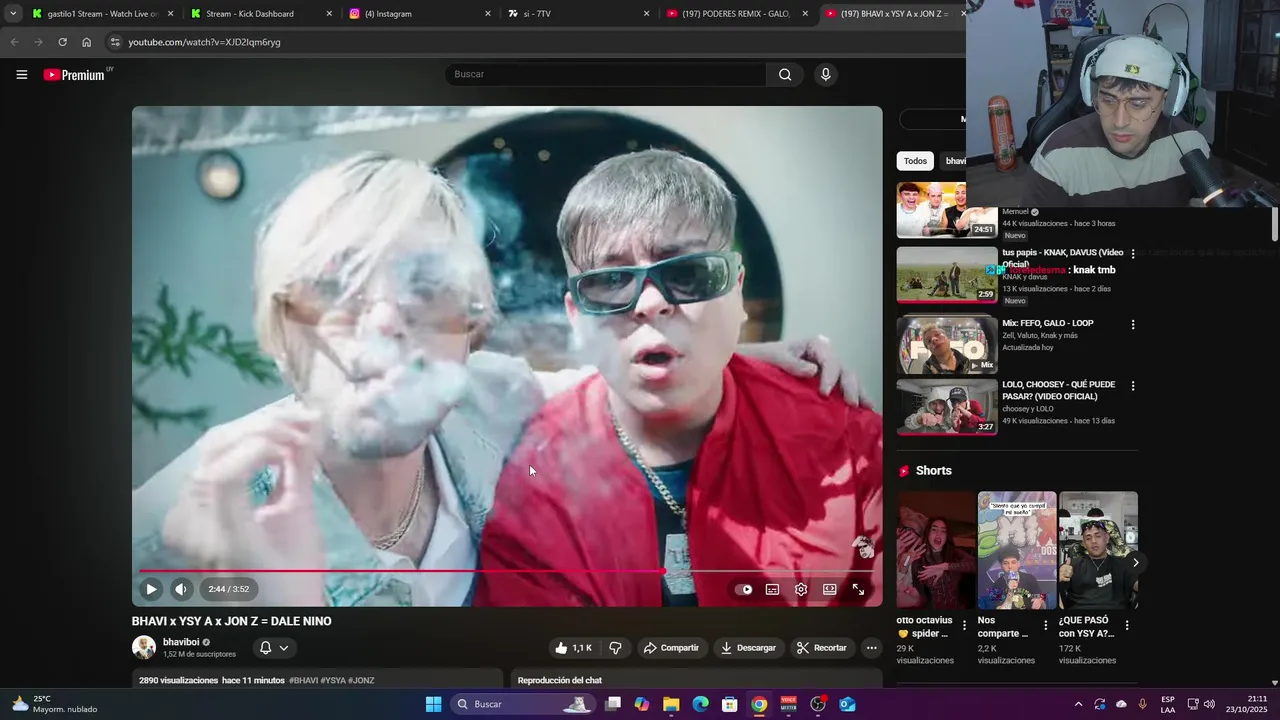This screenshot has width=1280, height=720.
Task: Expand the notification bell dropdown
Action: click(273, 648)
